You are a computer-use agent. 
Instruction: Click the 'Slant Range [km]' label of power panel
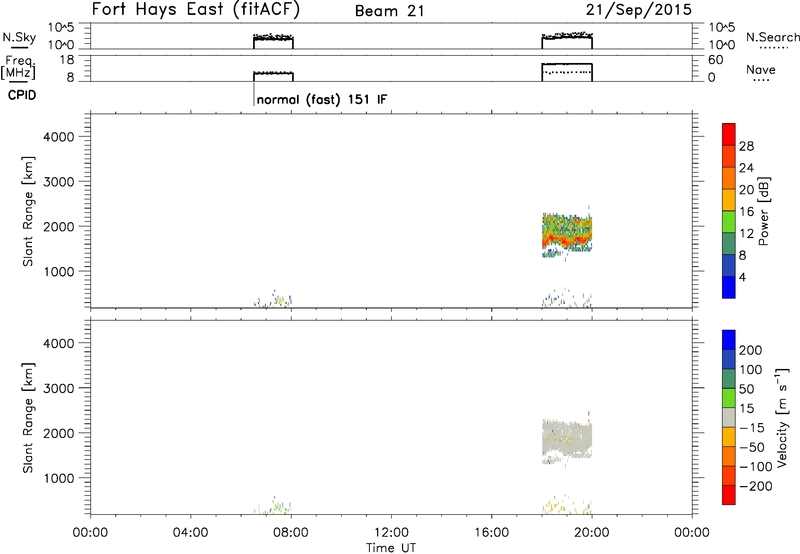click(x=28, y=211)
